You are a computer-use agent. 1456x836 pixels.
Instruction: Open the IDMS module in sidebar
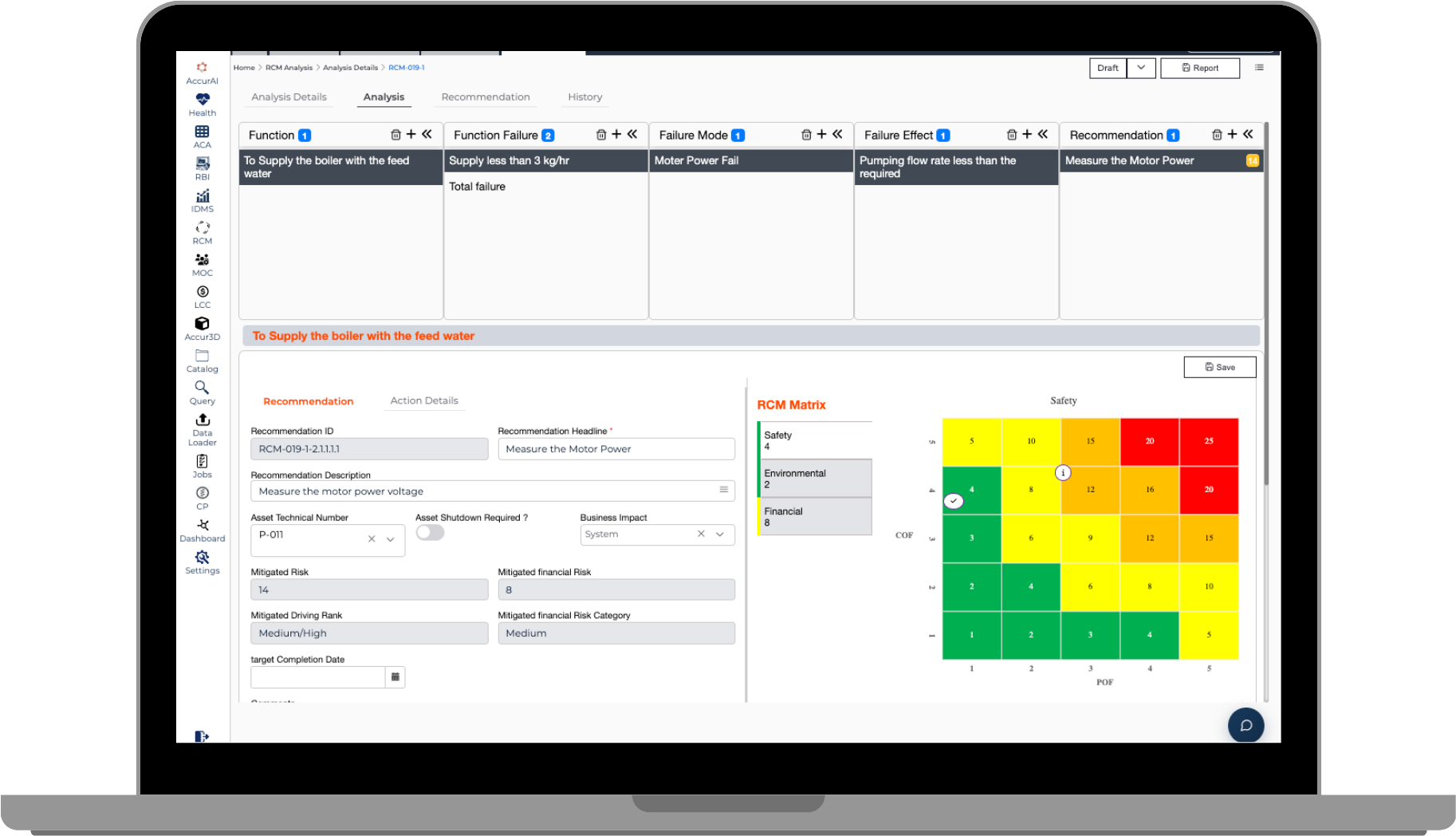coord(202,200)
